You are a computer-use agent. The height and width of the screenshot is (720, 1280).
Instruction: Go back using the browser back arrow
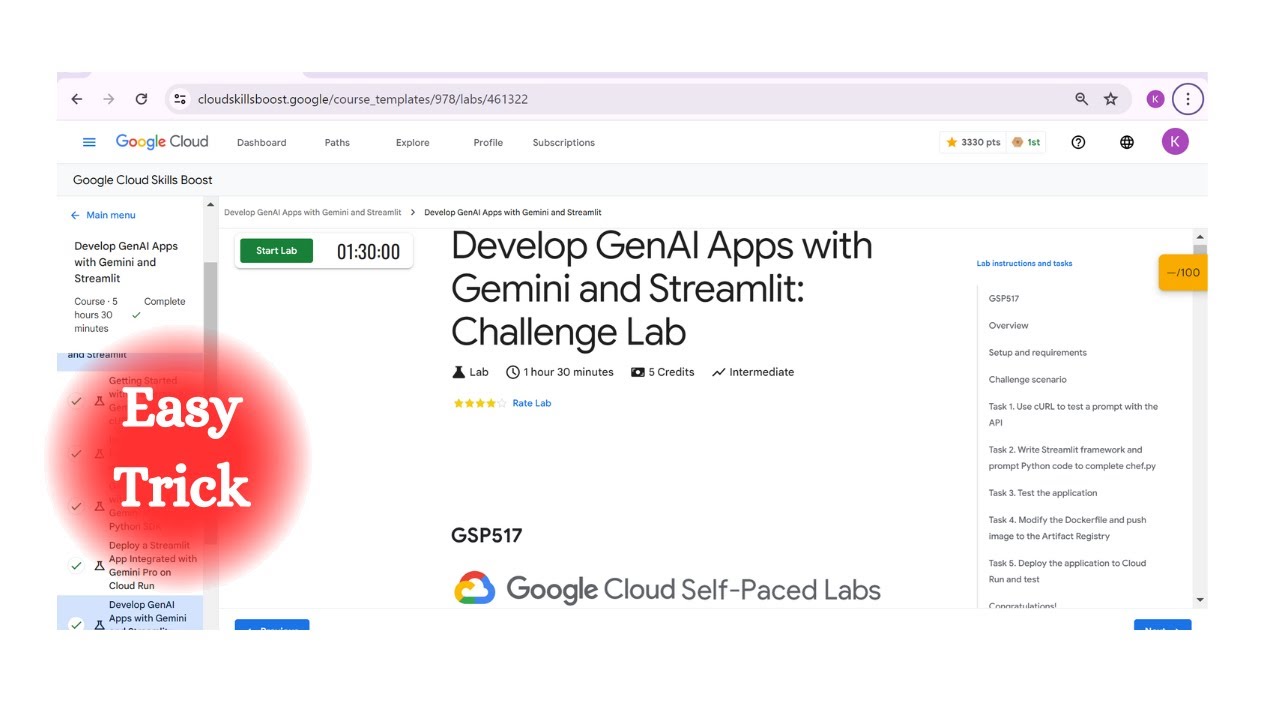(x=77, y=99)
